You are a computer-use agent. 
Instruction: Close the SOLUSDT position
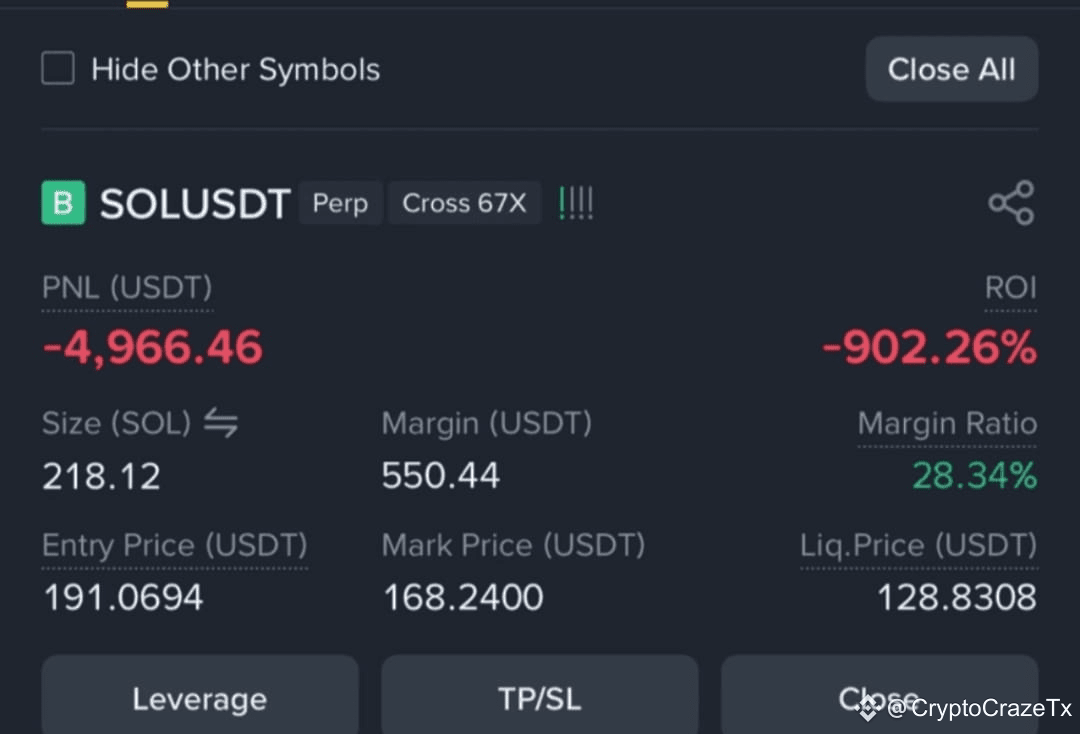pos(879,695)
